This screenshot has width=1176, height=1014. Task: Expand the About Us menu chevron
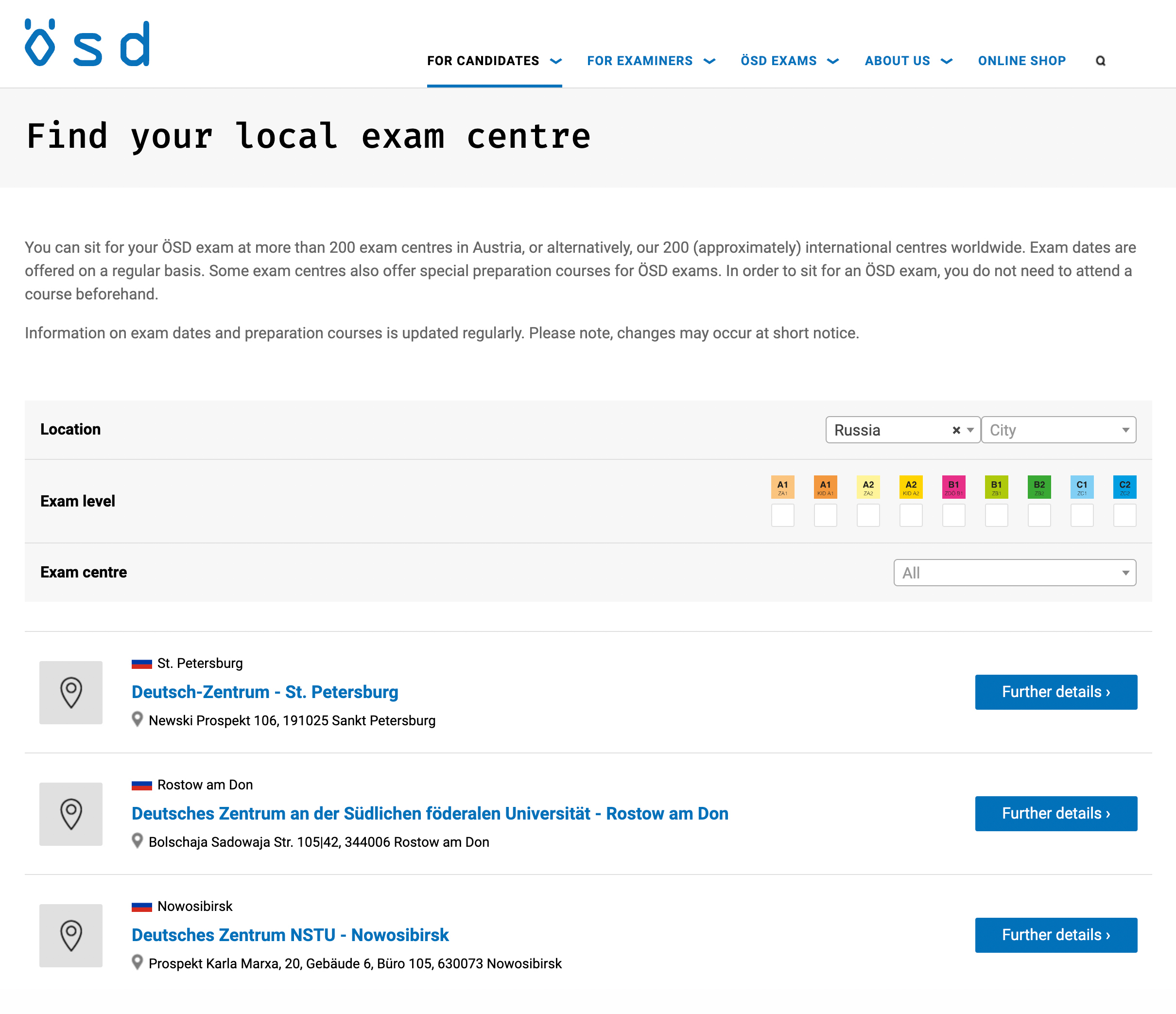coord(947,61)
